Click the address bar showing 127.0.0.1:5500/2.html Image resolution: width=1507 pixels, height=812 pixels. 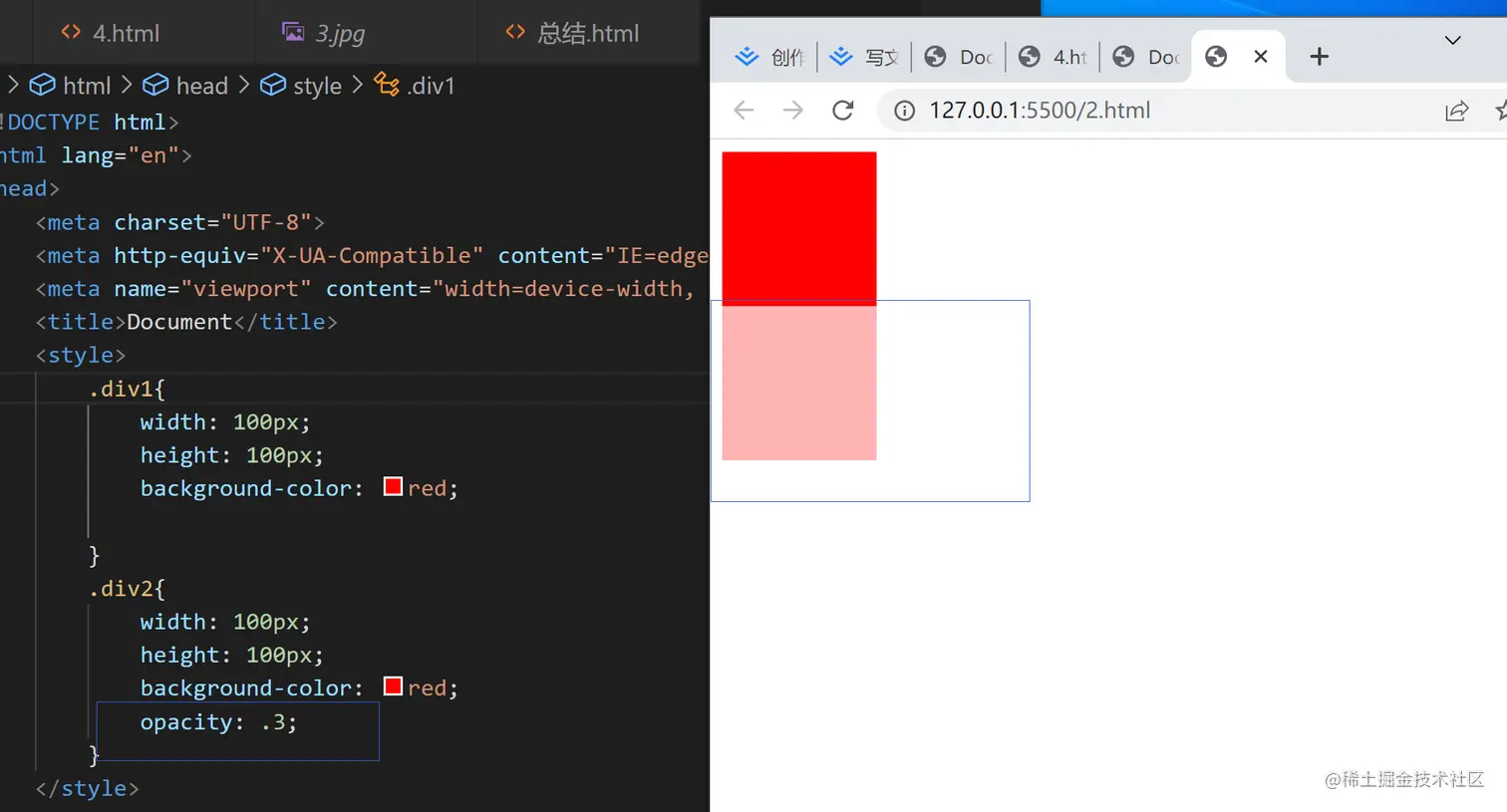[x=1040, y=111]
